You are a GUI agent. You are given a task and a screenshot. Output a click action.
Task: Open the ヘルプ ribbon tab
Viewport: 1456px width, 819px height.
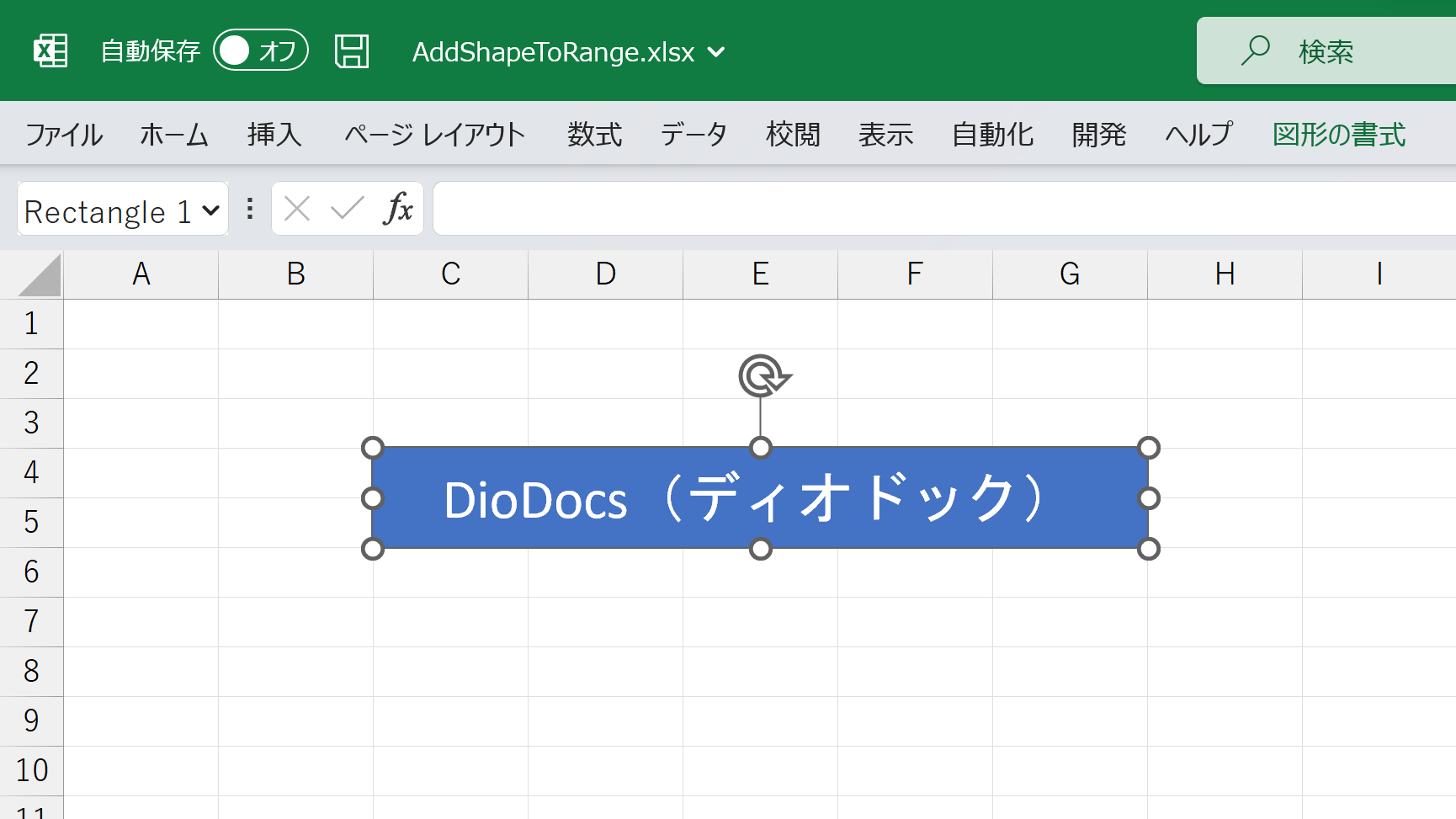click(x=1198, y=134)
